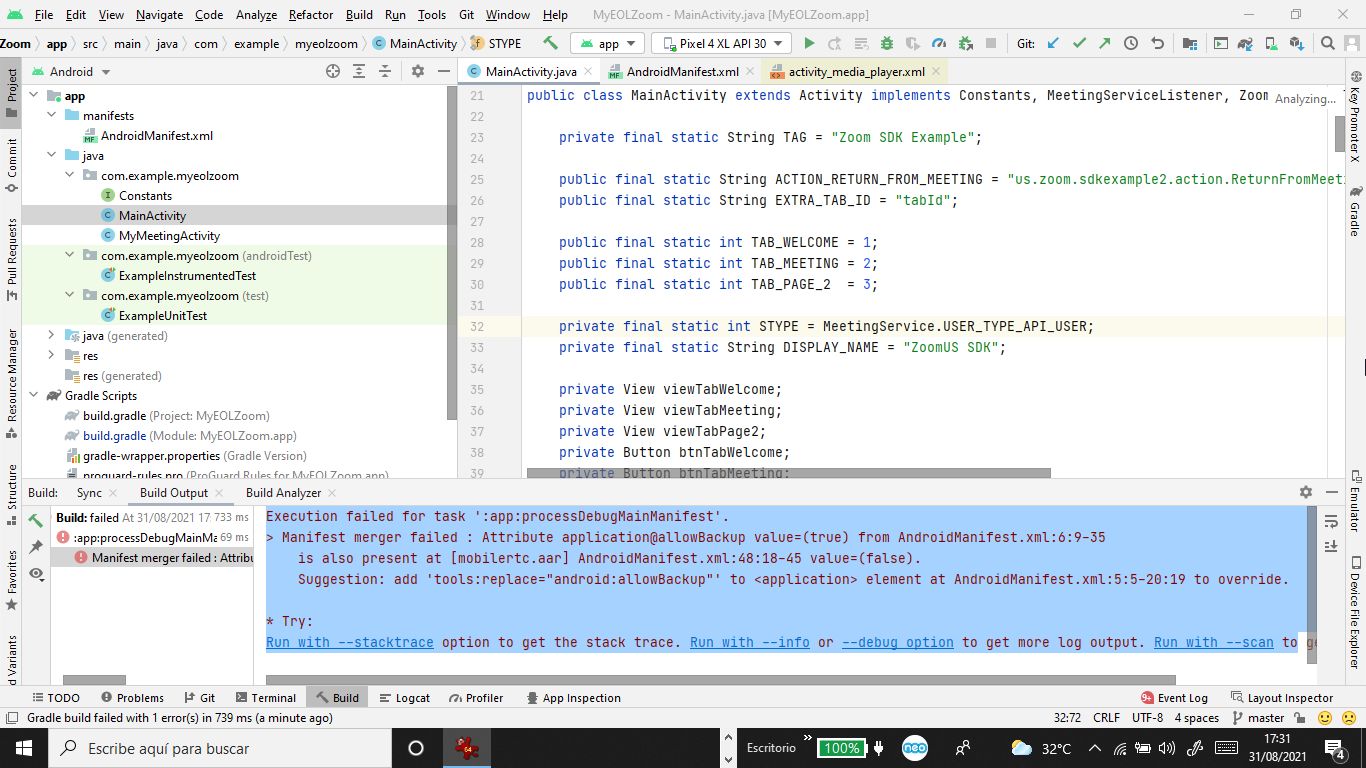Open the Analyze menu
Image resolution: width=1366 pixels, height=768 pixels.
click(257, 14)
